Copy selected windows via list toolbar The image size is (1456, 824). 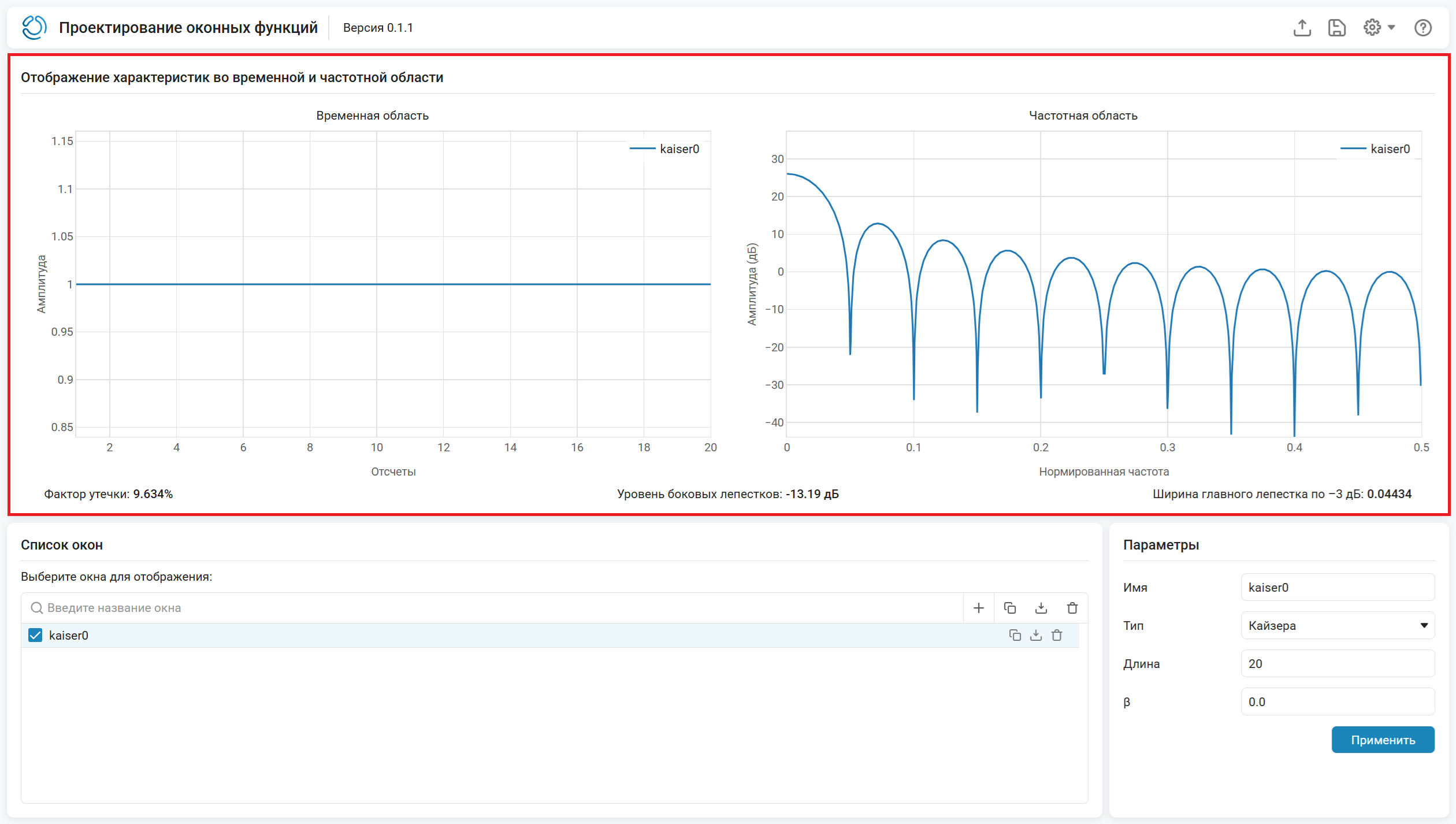[x=1010, y=608]
